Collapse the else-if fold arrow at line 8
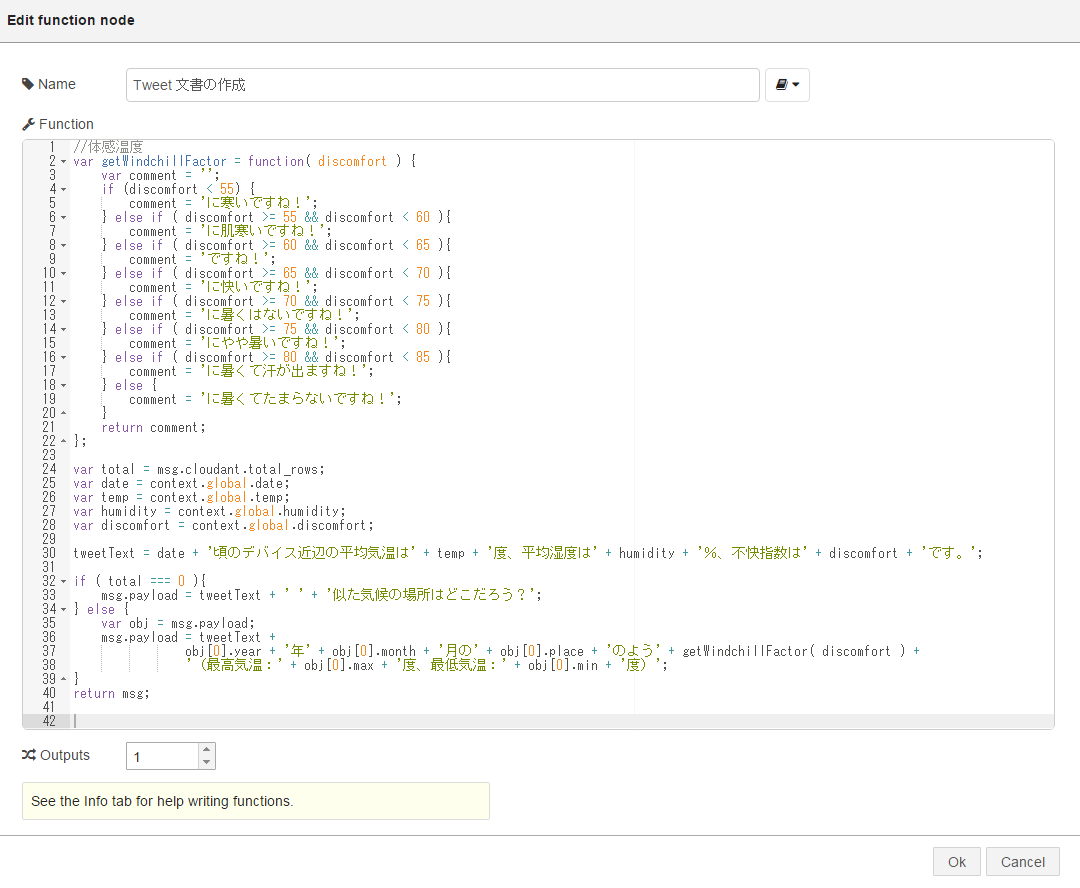This screenshot has height=888, width=1080. point(63,245)
